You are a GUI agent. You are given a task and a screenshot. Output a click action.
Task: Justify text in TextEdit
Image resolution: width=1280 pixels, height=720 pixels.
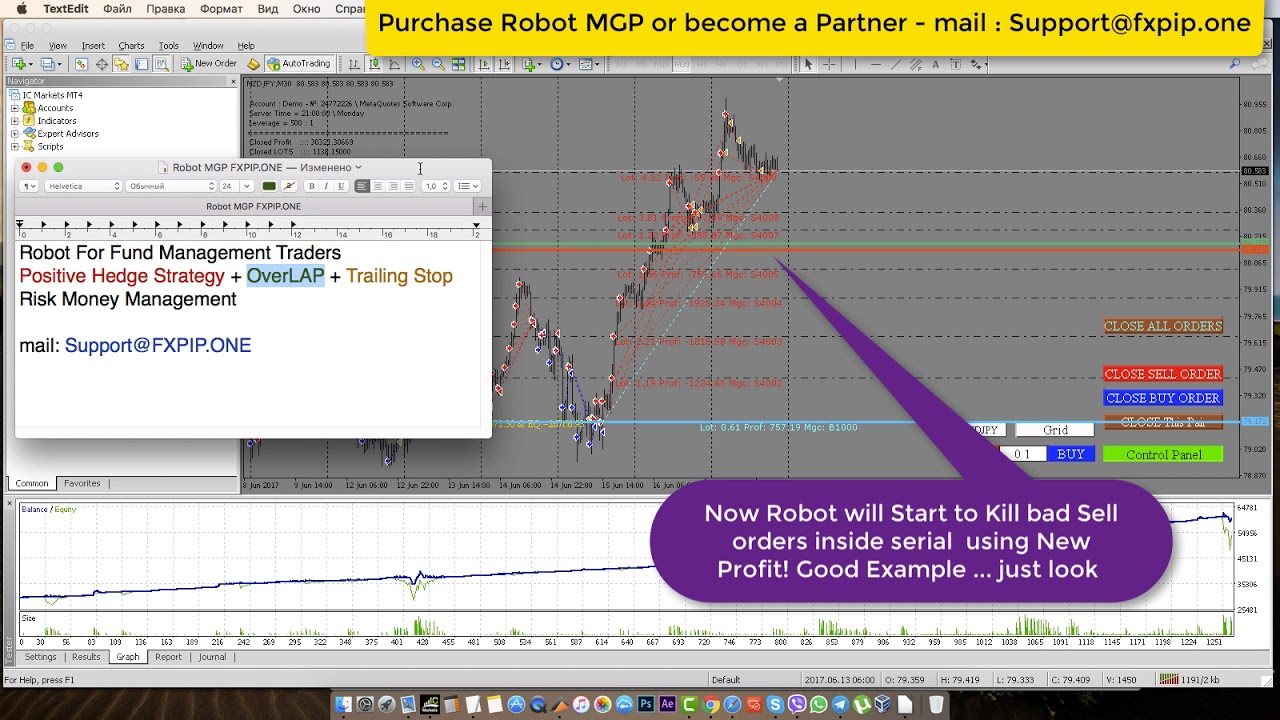(408, 186)
